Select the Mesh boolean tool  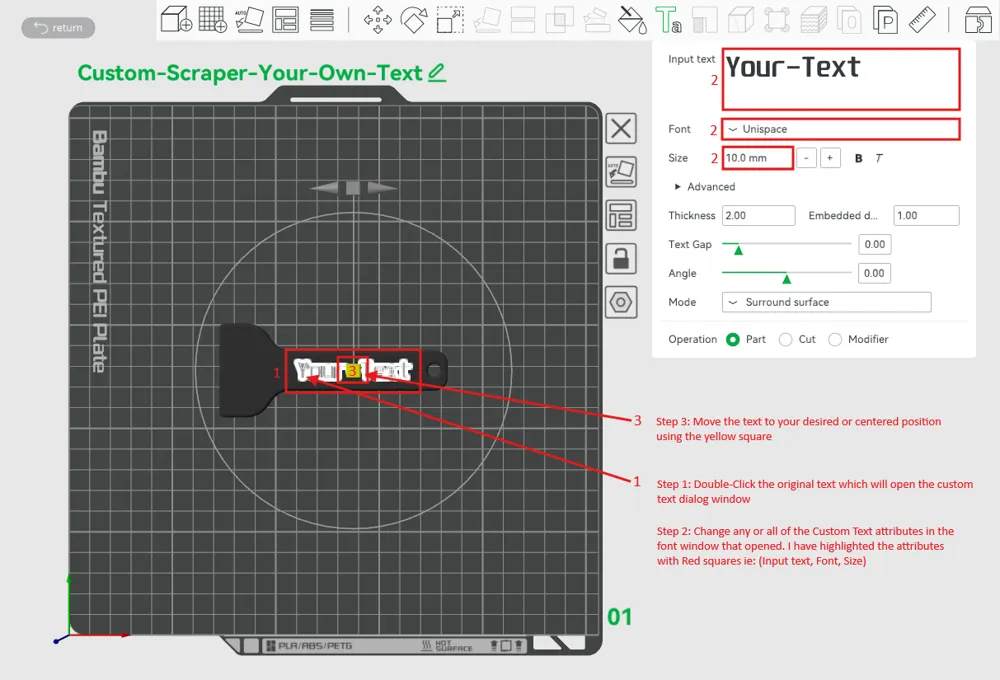pos(559,19)
